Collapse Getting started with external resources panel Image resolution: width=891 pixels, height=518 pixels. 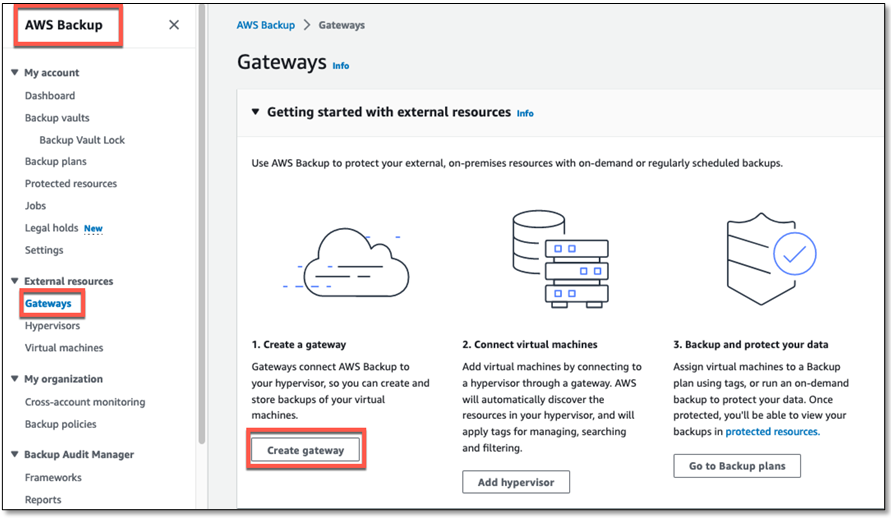[256, 112]
